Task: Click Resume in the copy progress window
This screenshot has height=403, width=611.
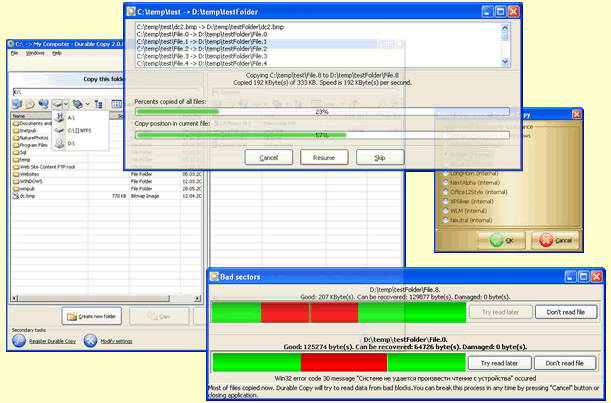Action: tap(324, 157)
